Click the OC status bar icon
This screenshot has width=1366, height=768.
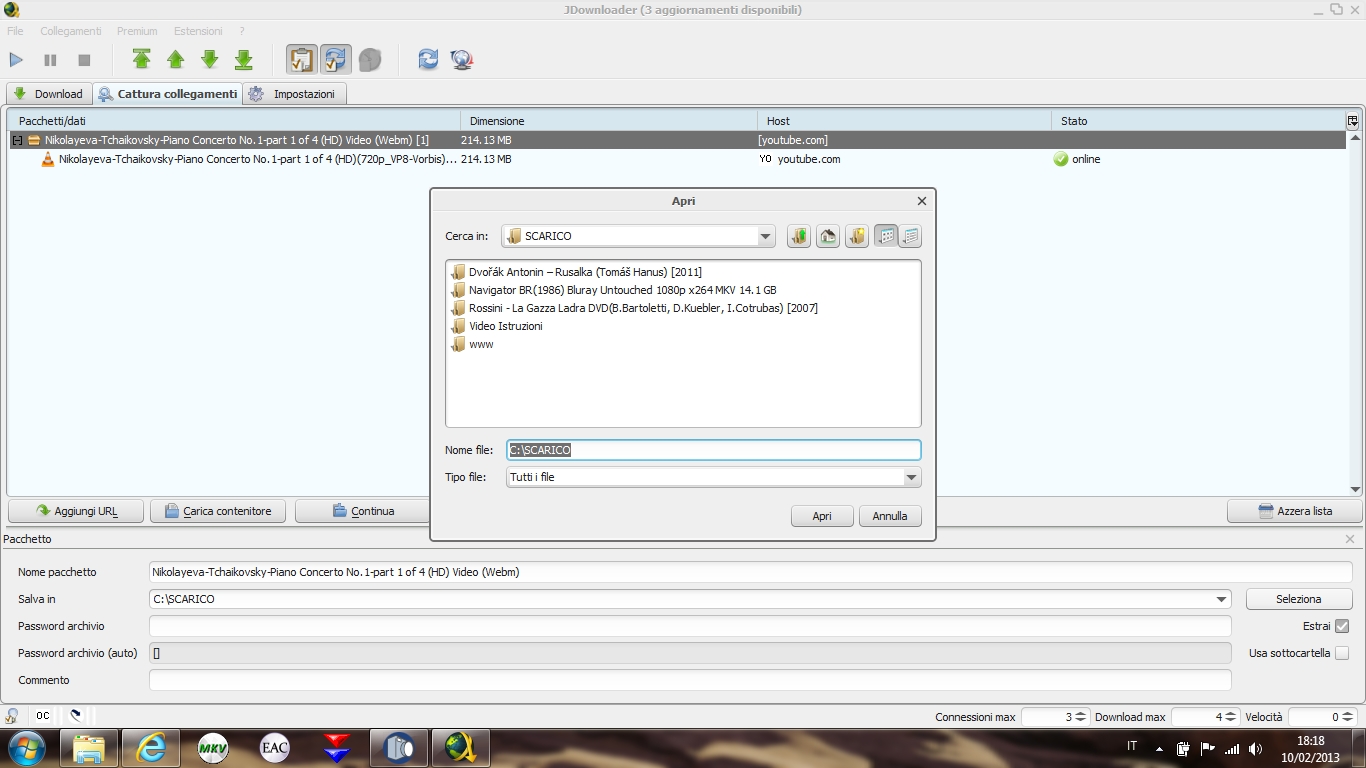tap(43, 716)
